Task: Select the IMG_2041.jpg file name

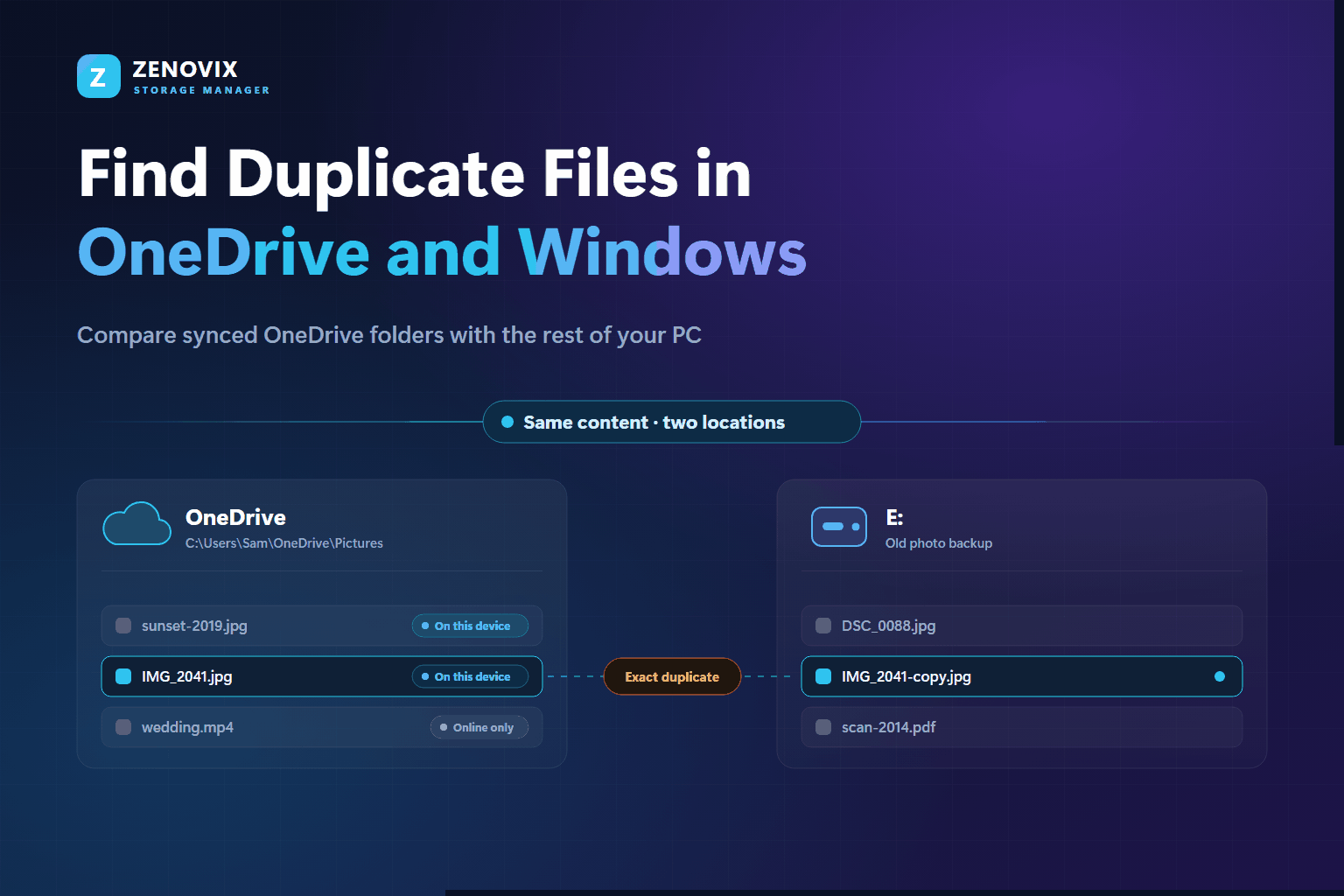Action: pyautogui.click(x=187, y=676)
